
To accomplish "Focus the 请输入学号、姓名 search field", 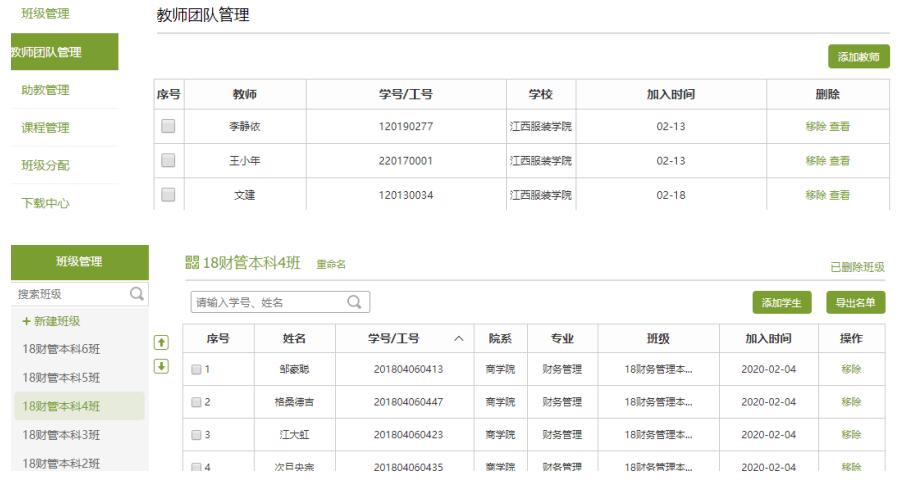I will click(x=265, y=301).
